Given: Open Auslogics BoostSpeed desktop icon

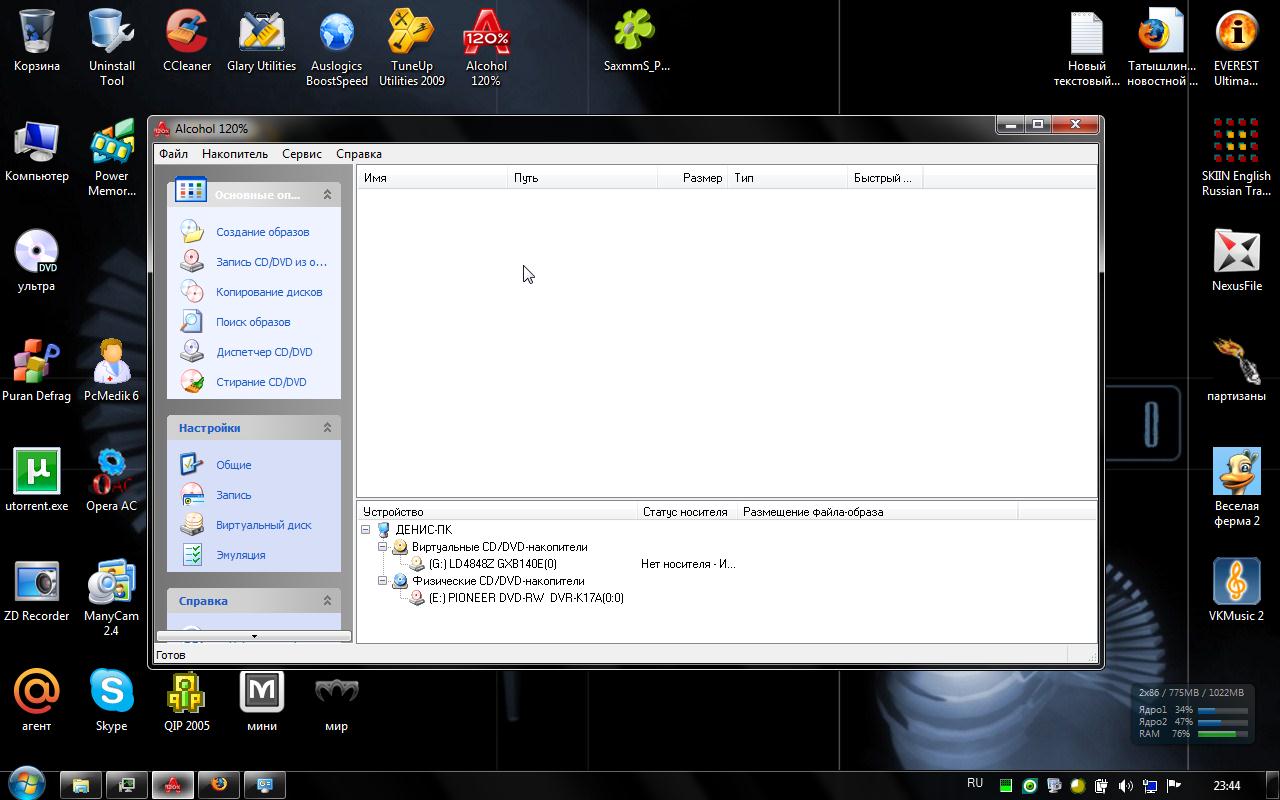Looking at the screenshot, I should [337, 47].
